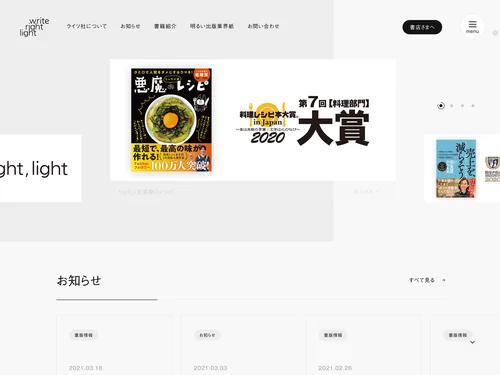Click the black 書店さまへ button
Viewport: 500px width, 375px height.
point(422,27)
